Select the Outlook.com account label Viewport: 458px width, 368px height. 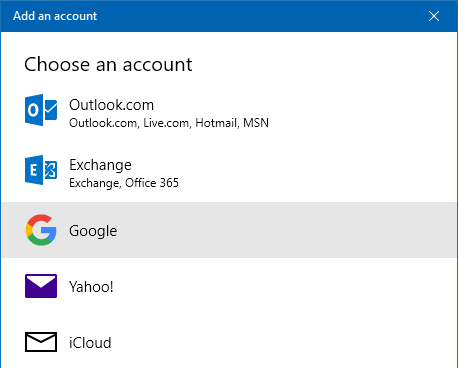click(111, 105)
